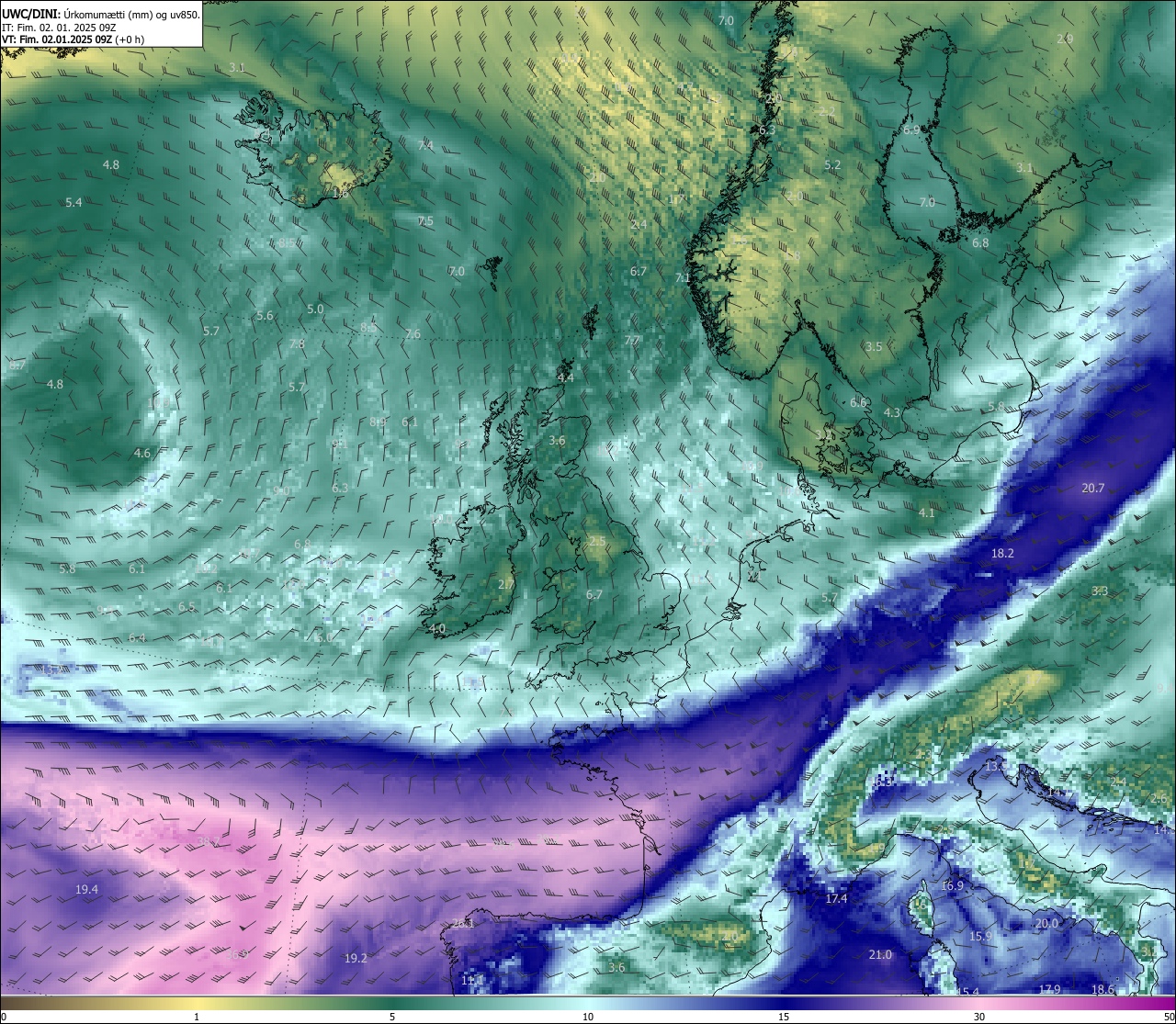Click the VT valid time line (+0 h)

[73, 39]
